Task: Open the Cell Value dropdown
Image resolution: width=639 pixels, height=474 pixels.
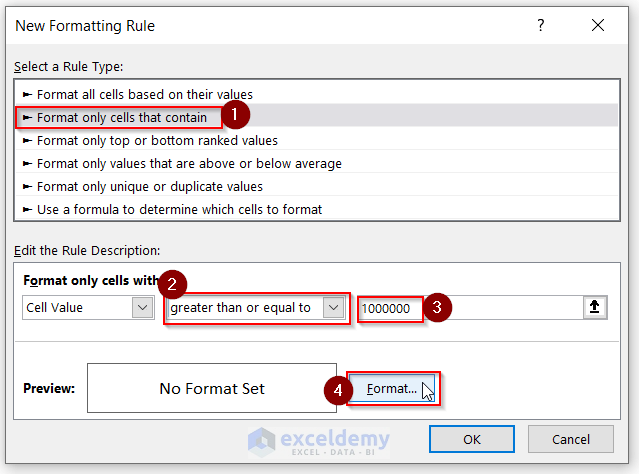Action: [142, 308]
